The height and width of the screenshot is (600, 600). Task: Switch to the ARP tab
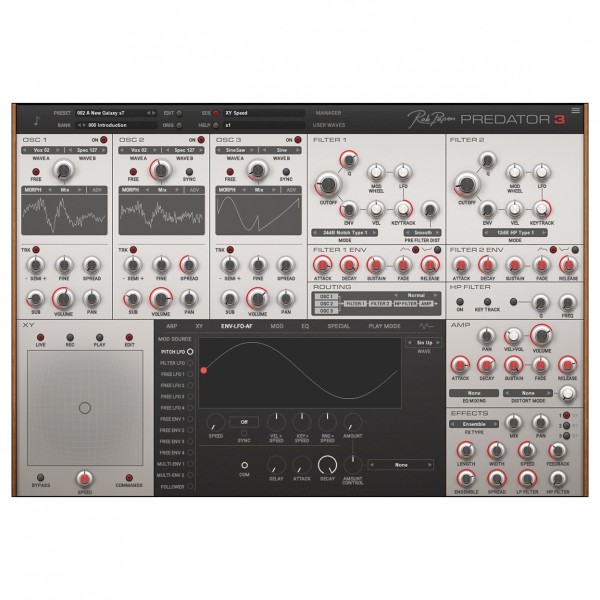click(x=171, y=326)
